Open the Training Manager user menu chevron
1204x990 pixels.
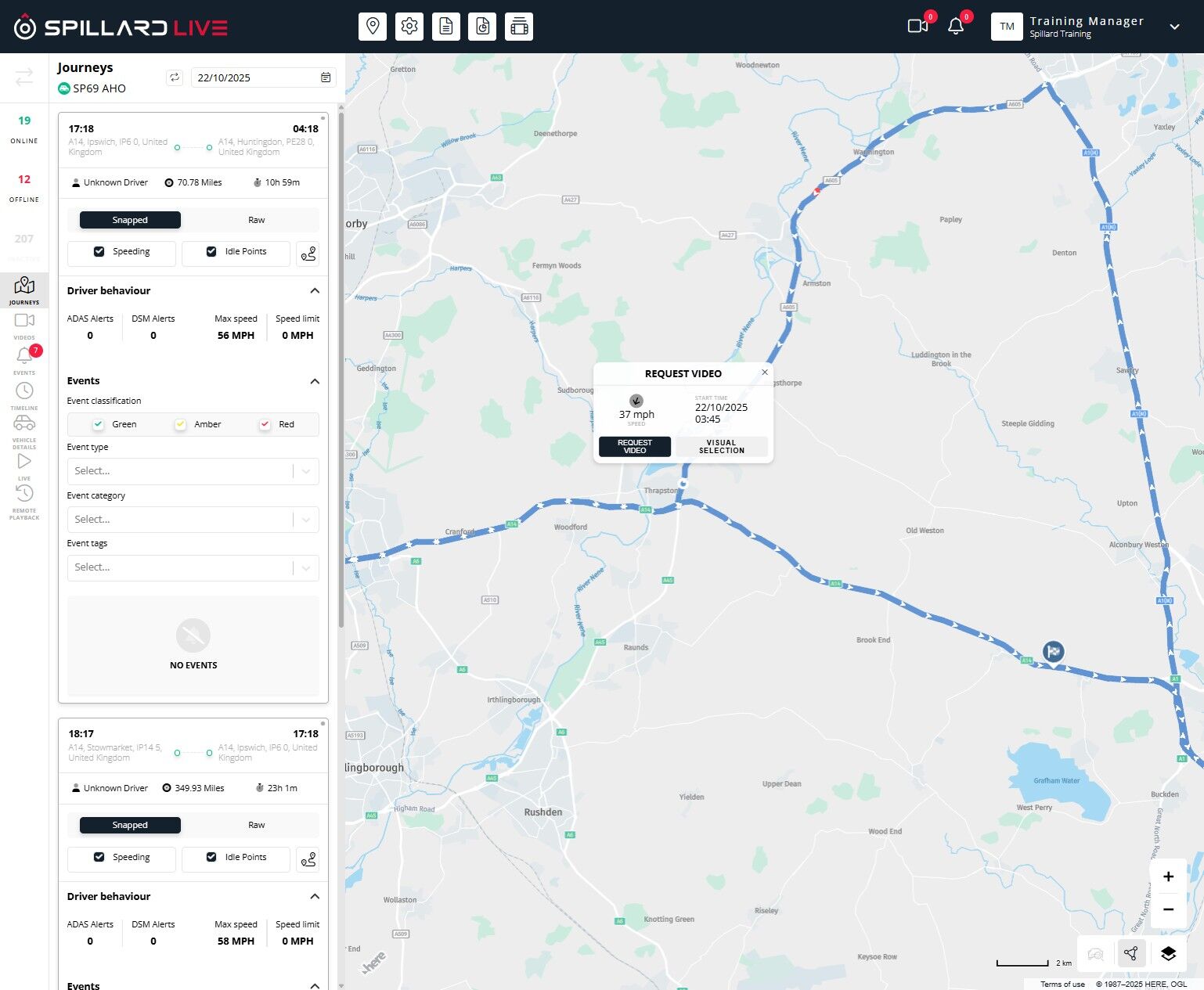[1174, 27]
